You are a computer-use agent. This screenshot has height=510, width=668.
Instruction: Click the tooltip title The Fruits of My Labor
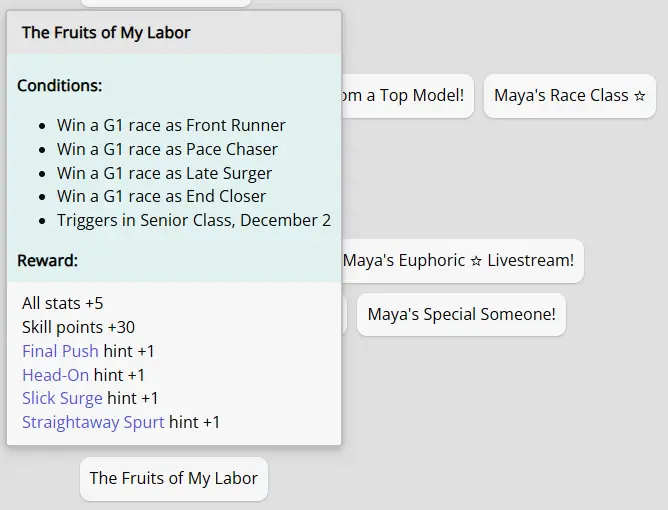(x=106, y=33)
